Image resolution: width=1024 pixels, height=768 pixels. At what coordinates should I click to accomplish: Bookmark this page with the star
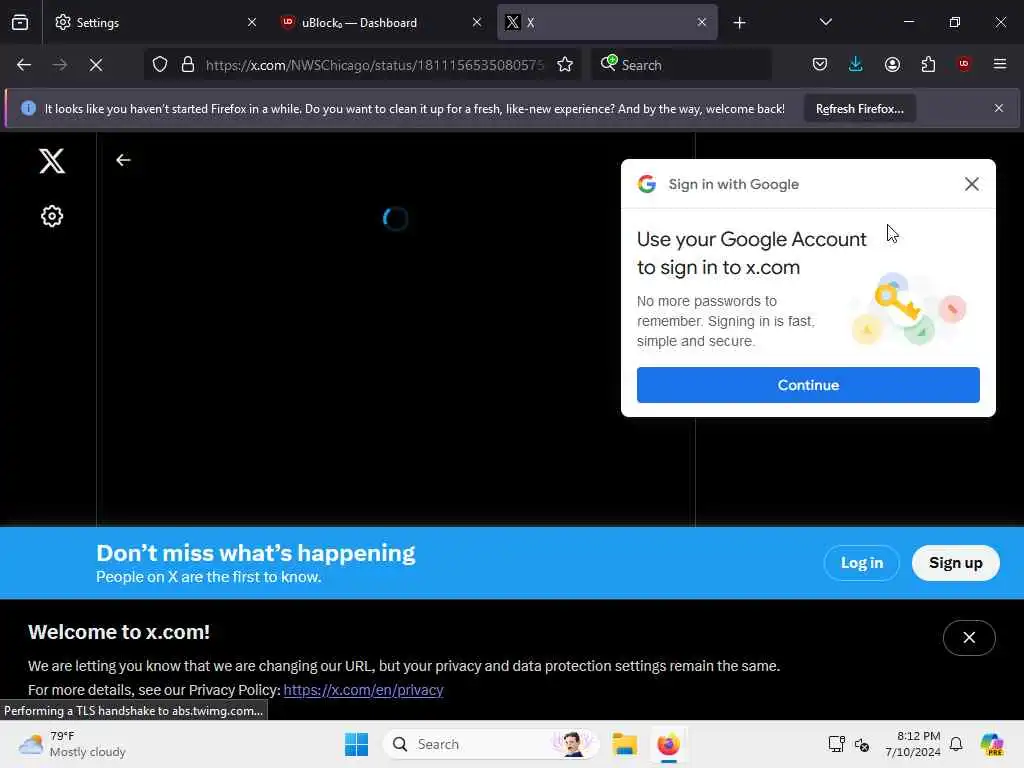[565, 65]
